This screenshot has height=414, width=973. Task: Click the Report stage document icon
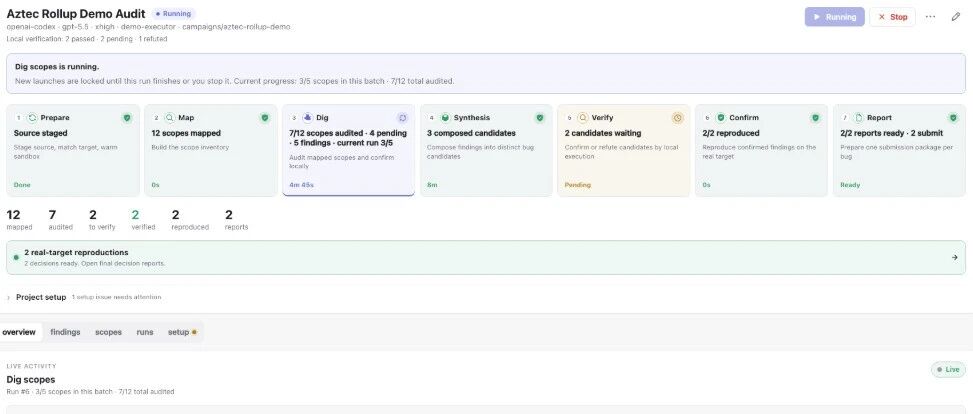click(x=859, y=117)
